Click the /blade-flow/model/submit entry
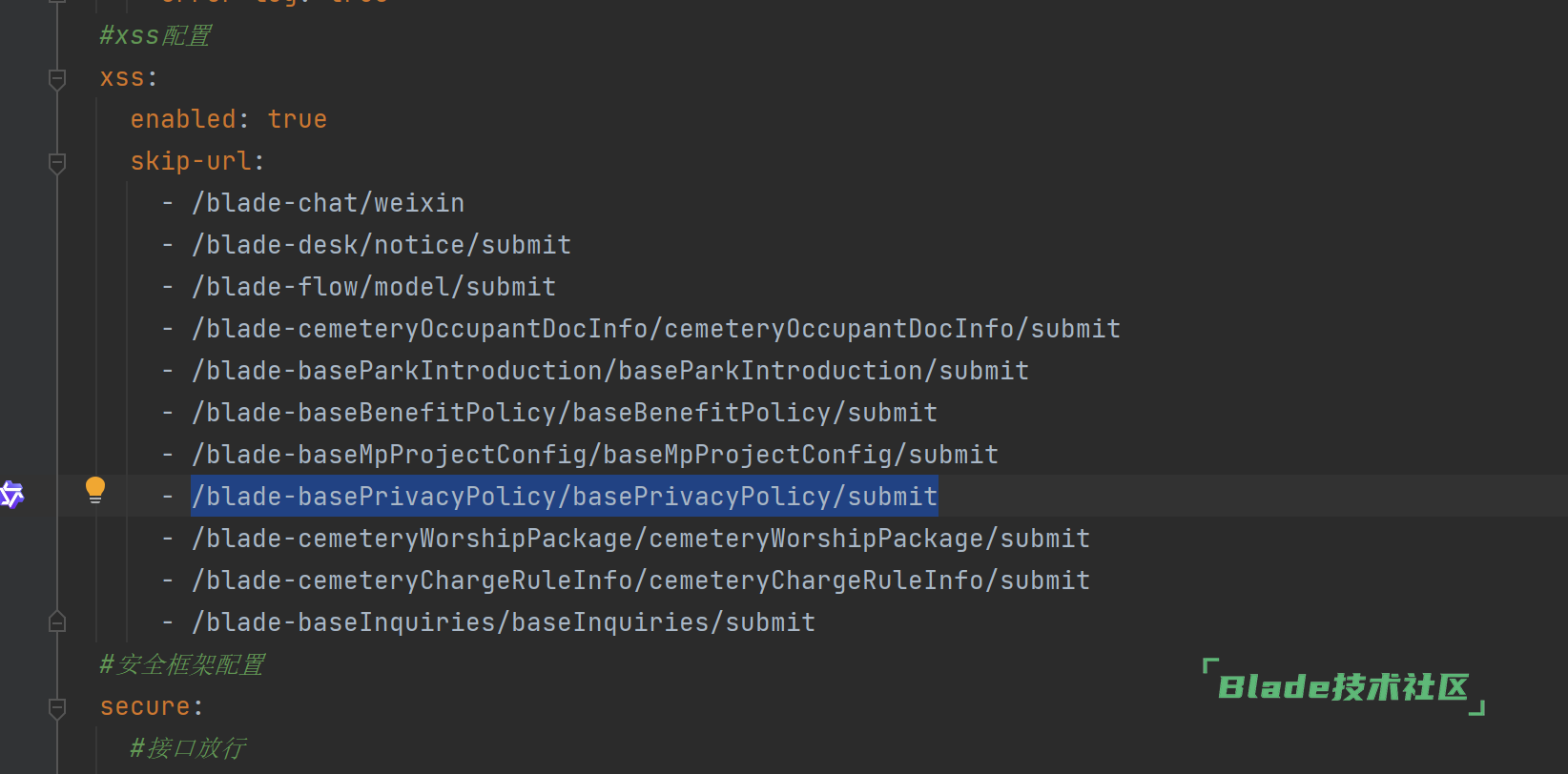The height and width of the screenshot is (774, 1568). (374, 288)
